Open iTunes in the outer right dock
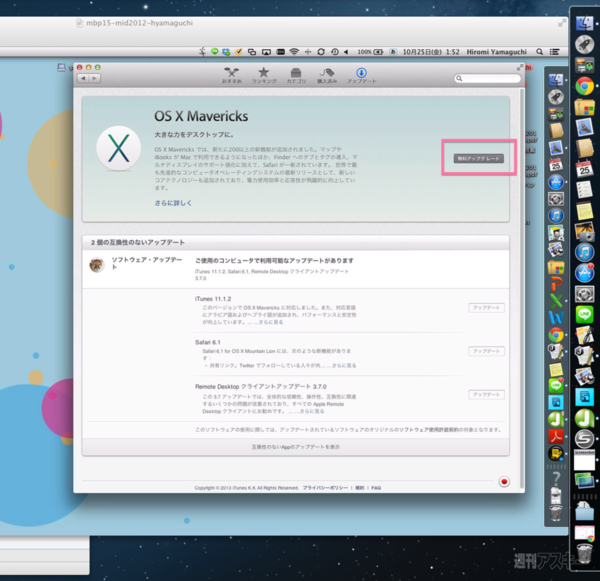The width and height of the screenshot is (600, 581). [584, 252]
